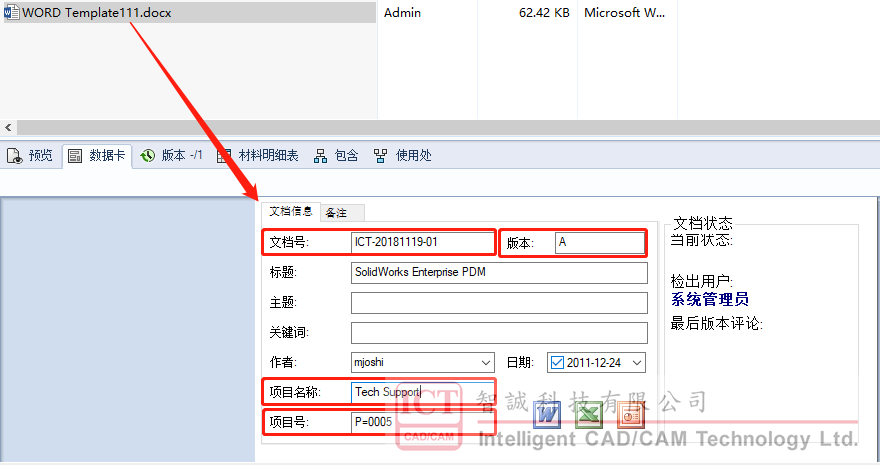Switch to the 包含 contains tab

tap(336, 155)
